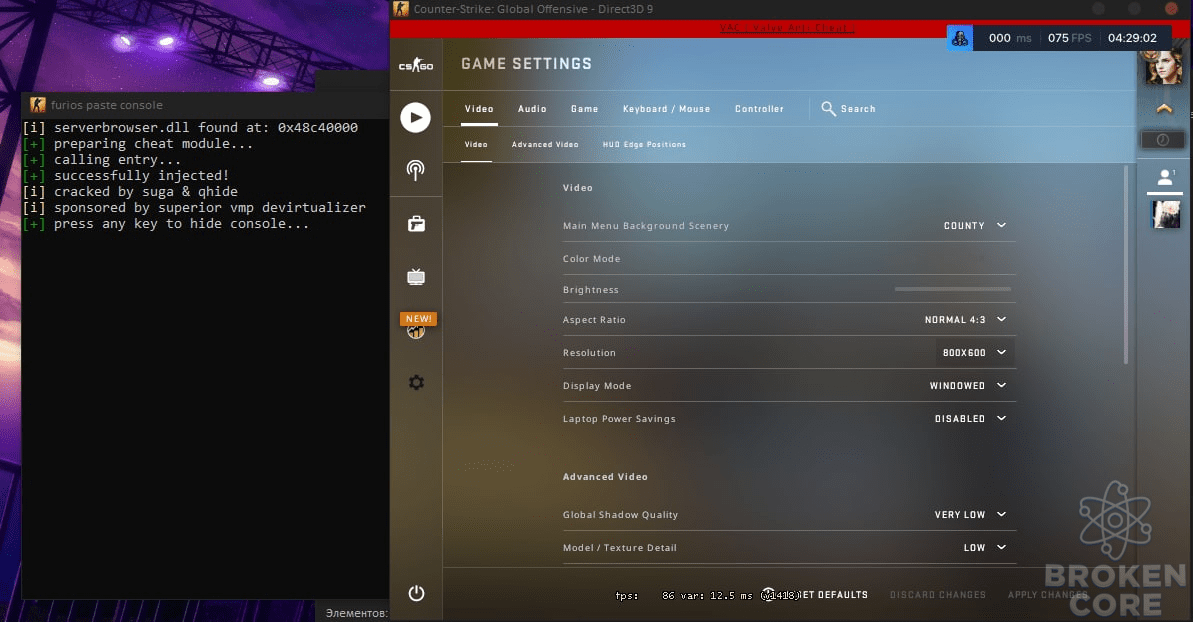Click the CS:GO logo in the sidebar
Viewport: 1193px width, 622px height.
pos(415,65)
